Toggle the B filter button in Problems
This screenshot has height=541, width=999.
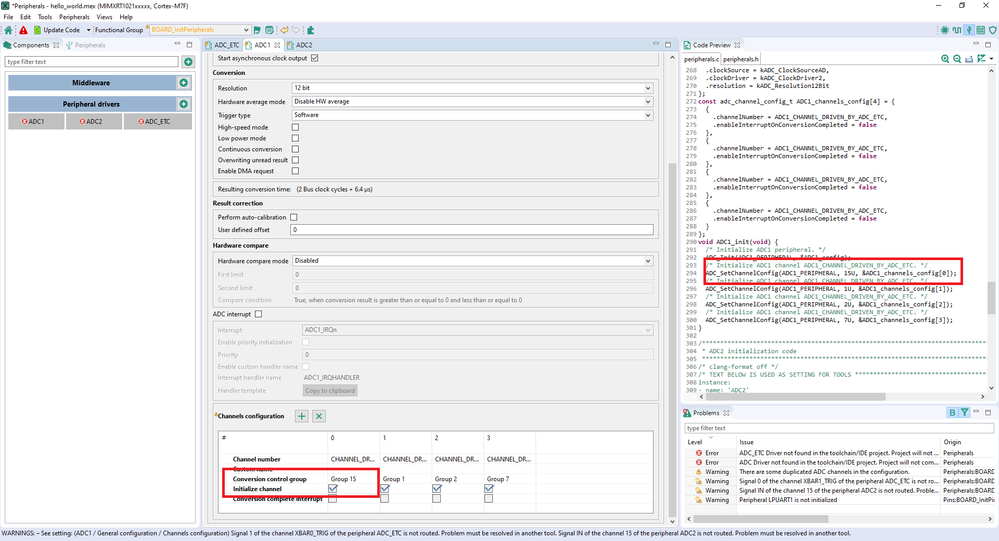click(x=952, y=413)
